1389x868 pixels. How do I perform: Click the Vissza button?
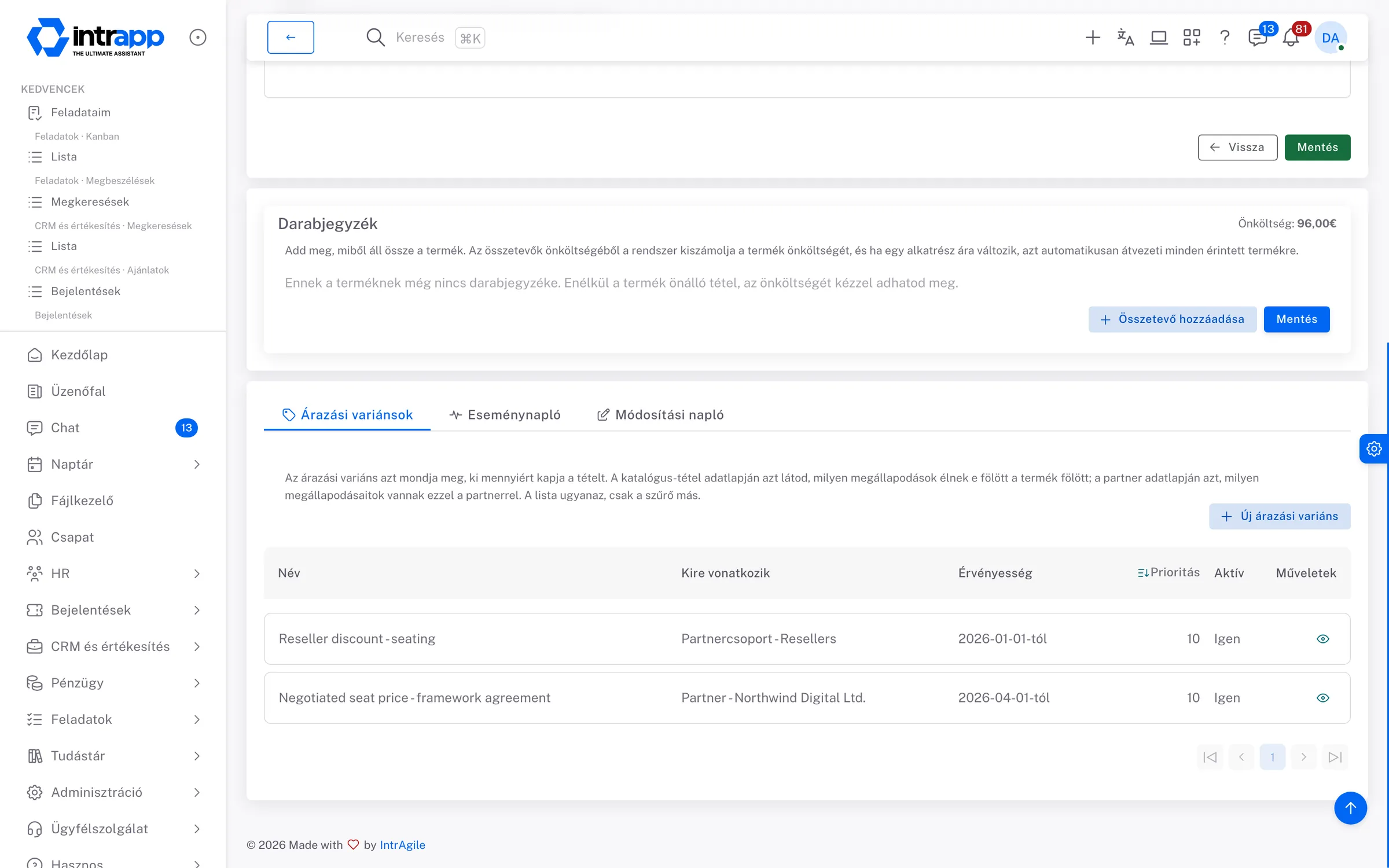click(x=1237, y=148)
